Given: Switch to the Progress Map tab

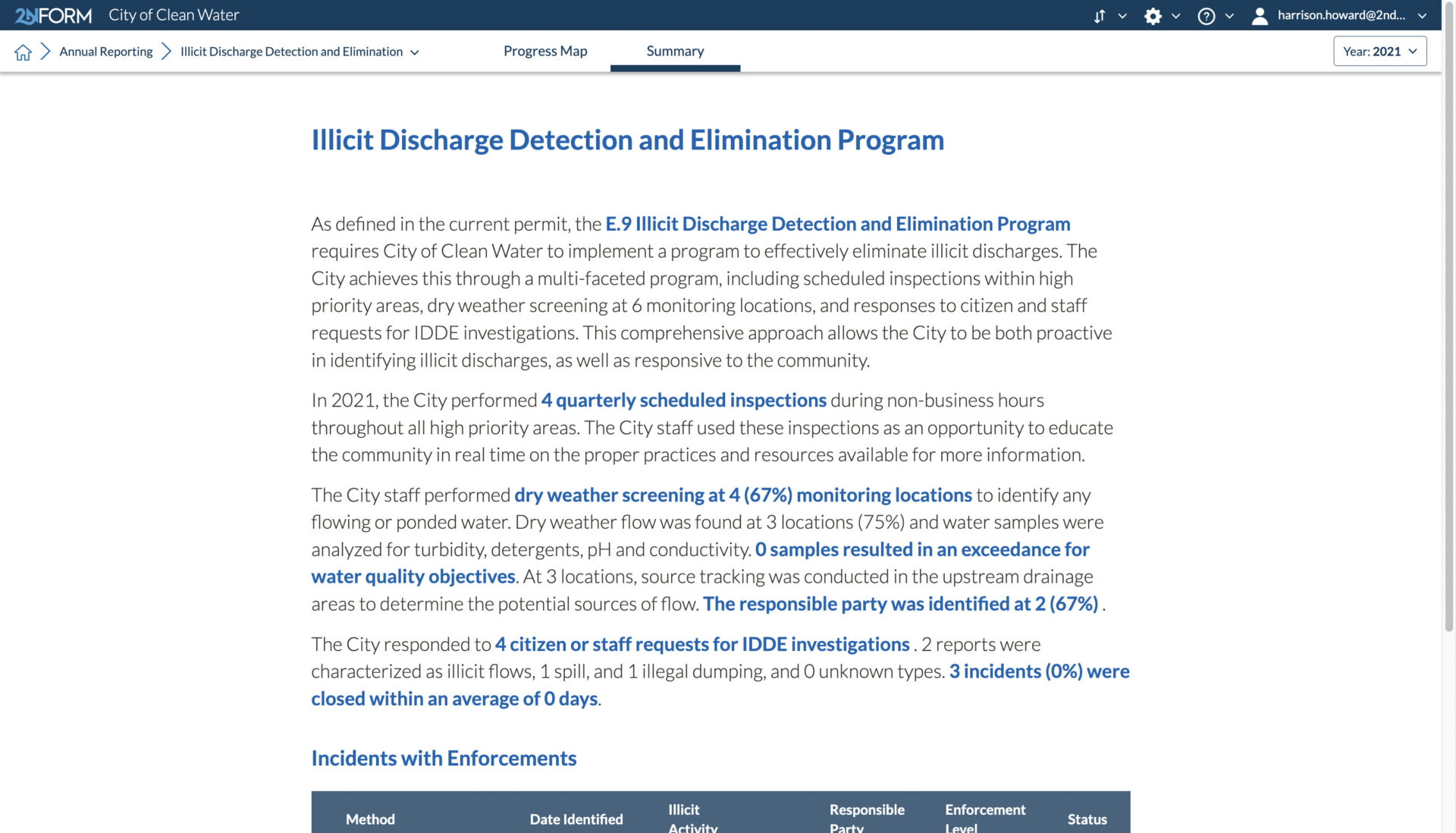Looking at the screenshot, I should [x=545, y=51].
